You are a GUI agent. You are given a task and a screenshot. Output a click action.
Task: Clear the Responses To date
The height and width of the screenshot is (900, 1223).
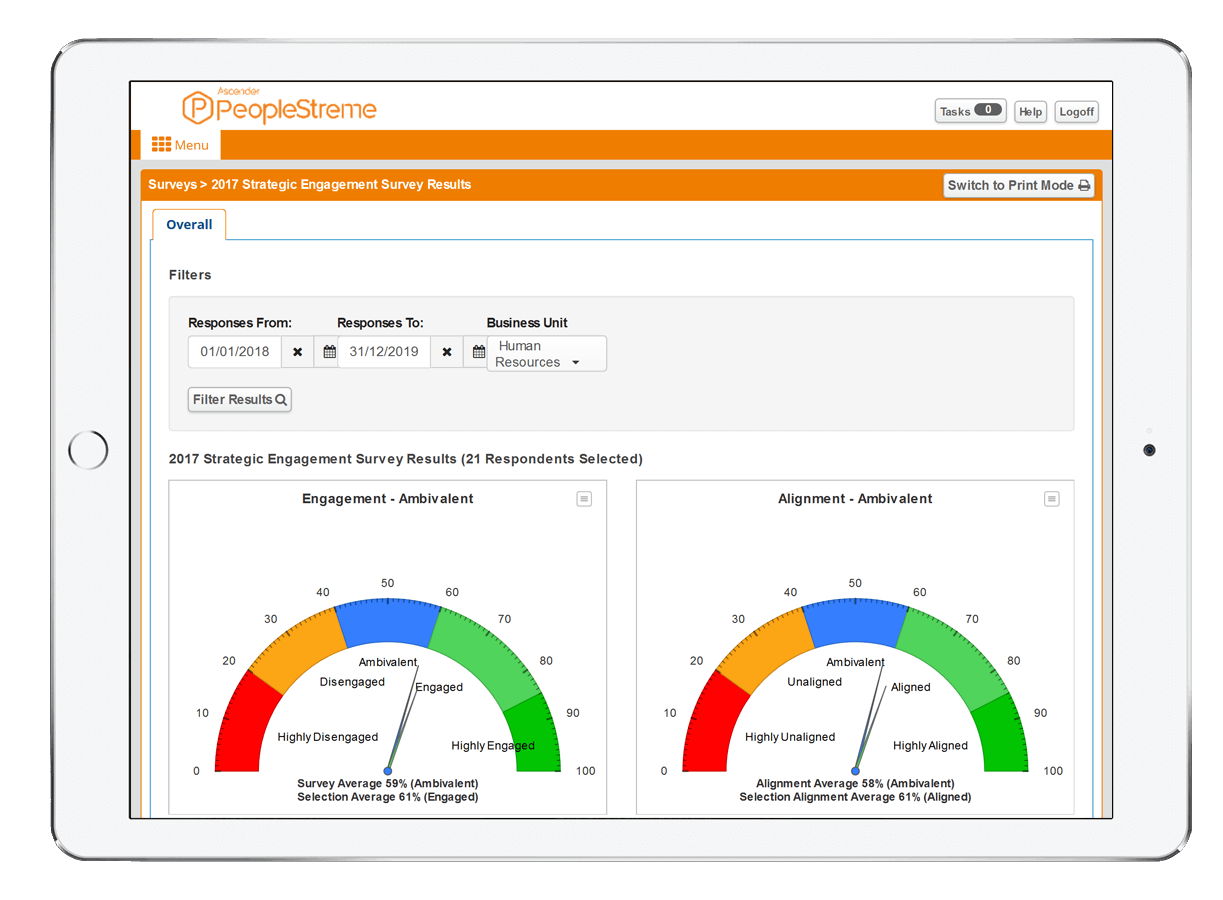(x=447, y=352)
